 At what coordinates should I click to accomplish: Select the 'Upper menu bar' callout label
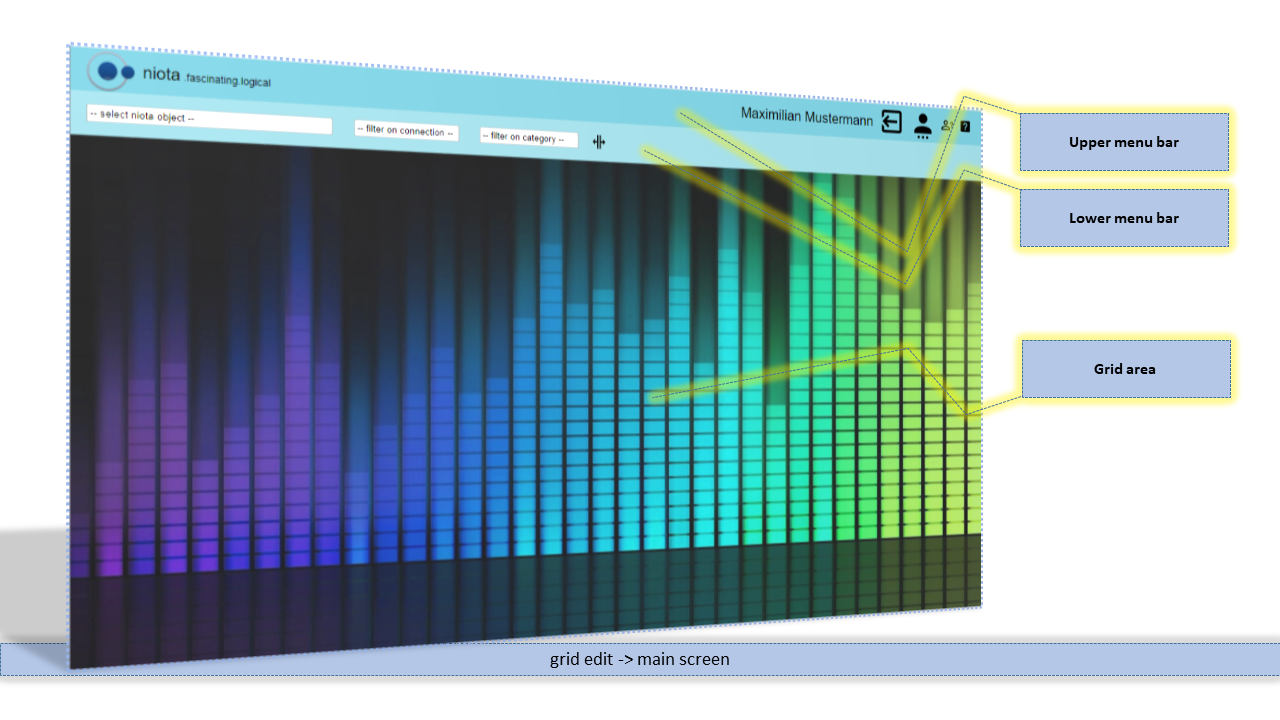coord(1123,142)
